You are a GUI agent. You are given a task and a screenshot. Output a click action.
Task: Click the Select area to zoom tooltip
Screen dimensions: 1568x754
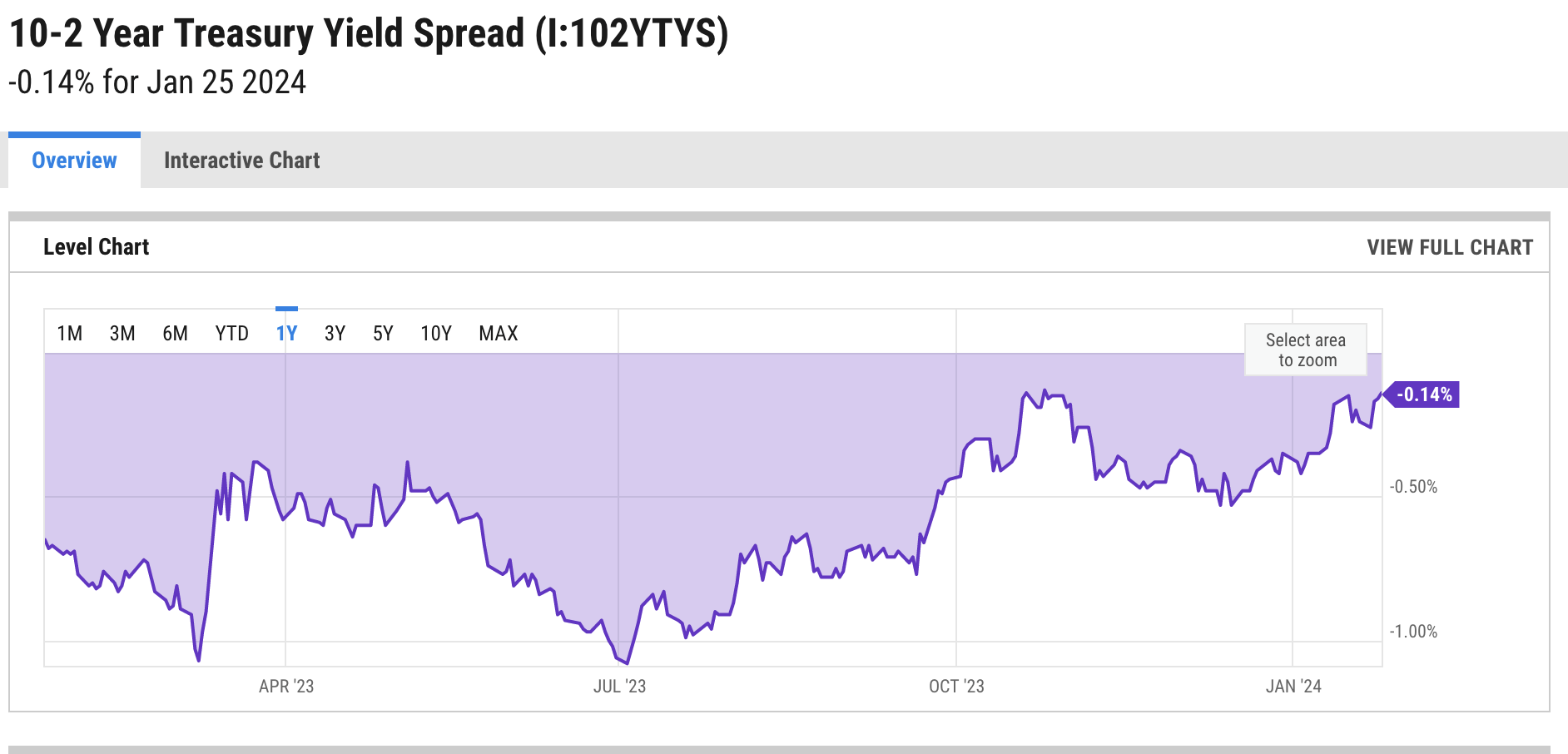[1305, 350]
